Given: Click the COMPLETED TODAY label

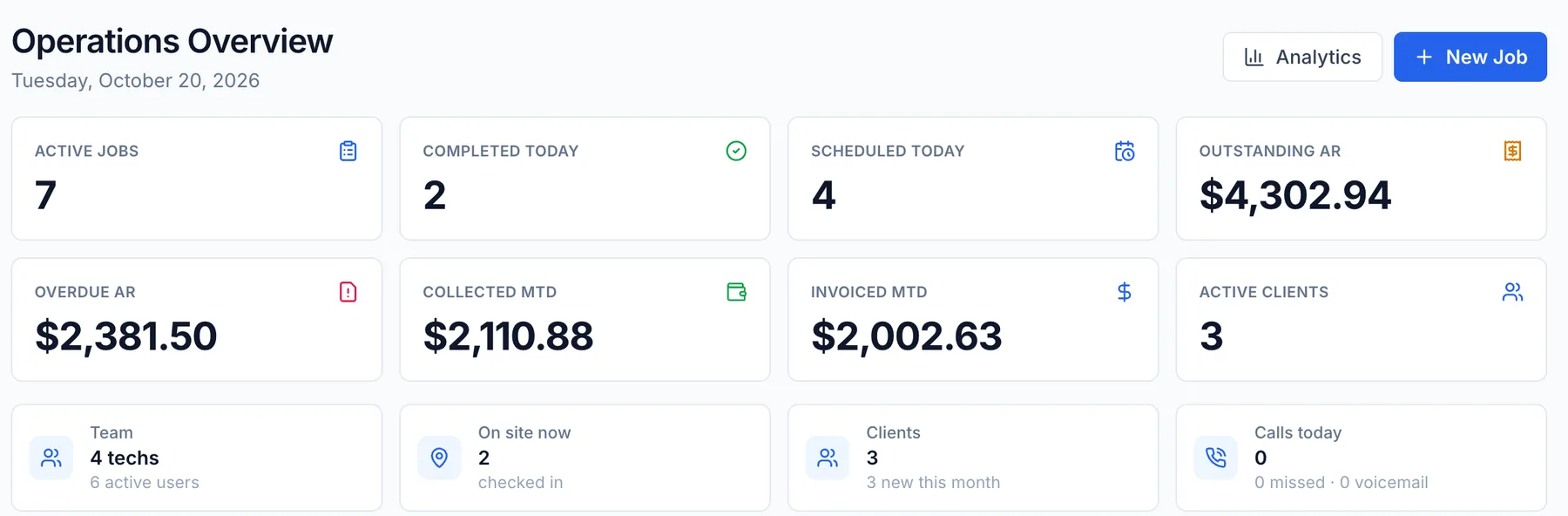Looking at the screenshot, I should (x=501, y=151).
